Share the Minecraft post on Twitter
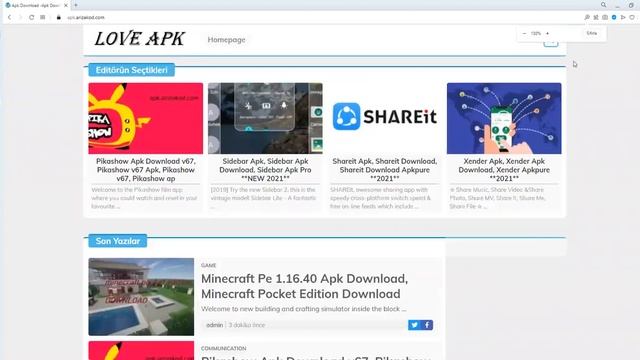Viewport: 640px width, 360px height. (414, 325)
